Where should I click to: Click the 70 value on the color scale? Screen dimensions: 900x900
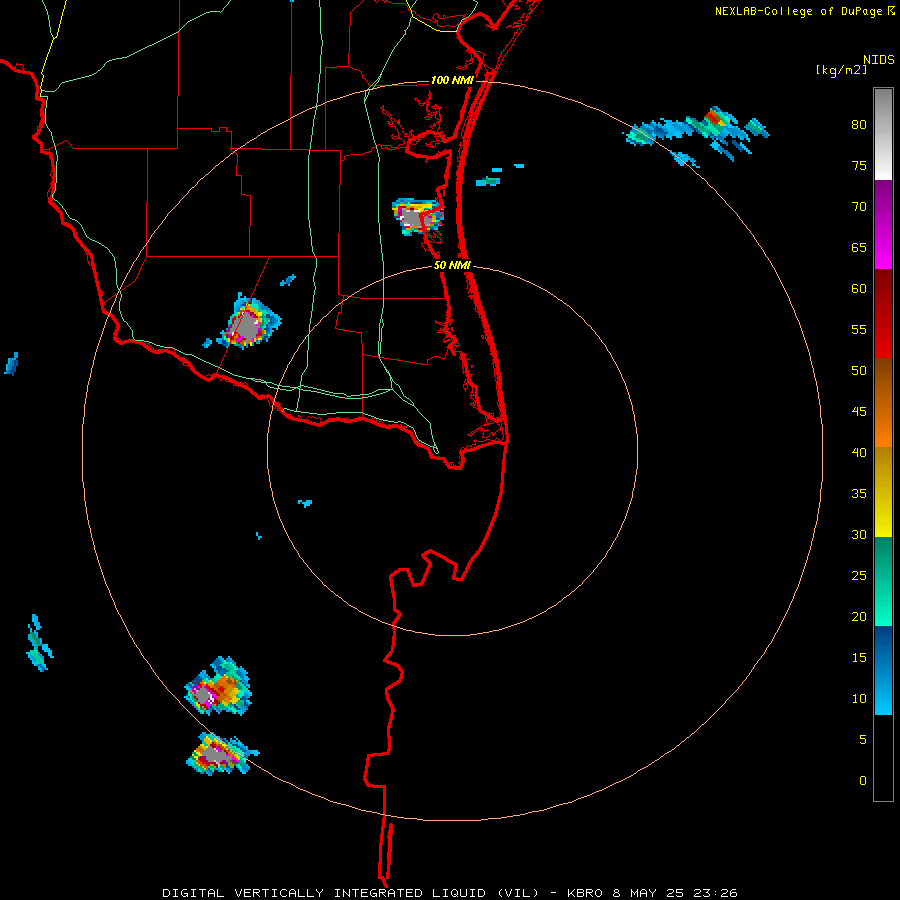tap(859, 207)
